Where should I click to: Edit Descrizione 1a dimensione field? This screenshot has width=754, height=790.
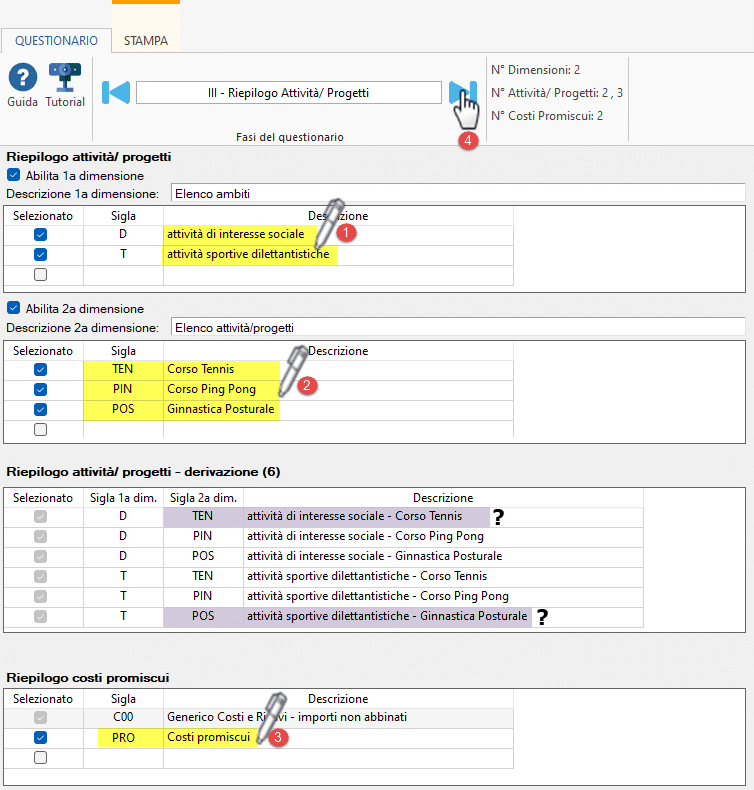tap(458, 193)
